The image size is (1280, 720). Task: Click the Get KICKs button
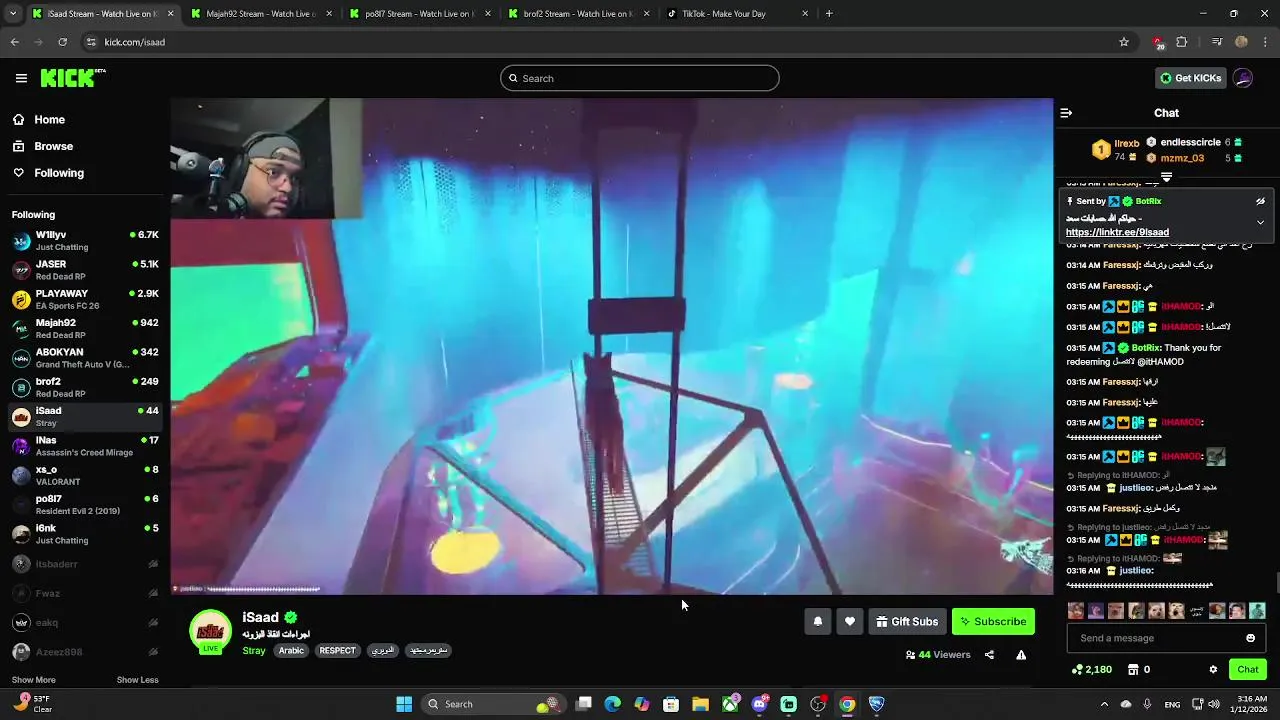pyautogui.click(x=1190, y=78)
